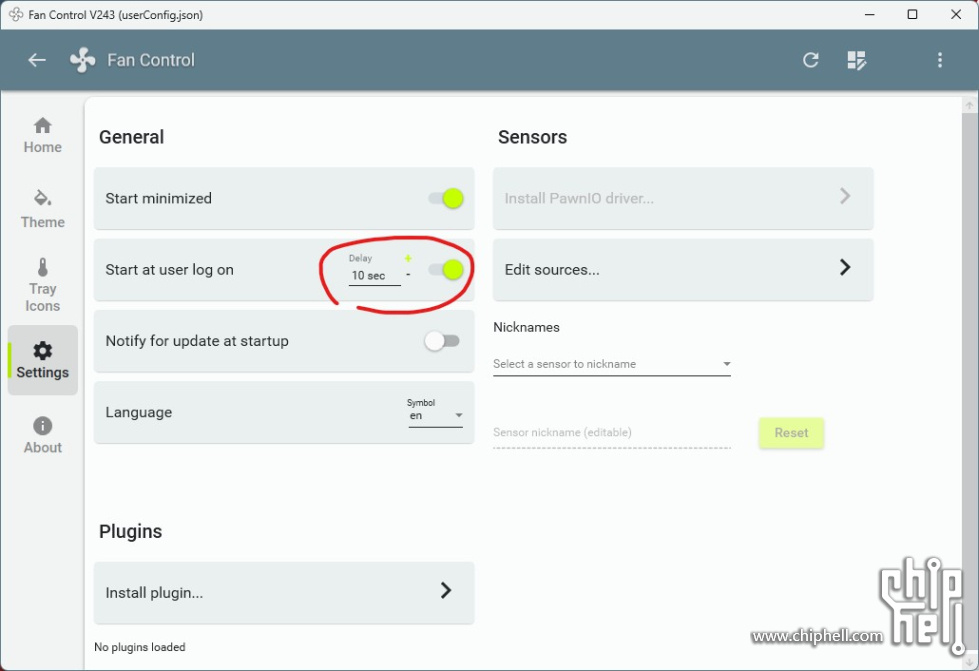The height and width of the screenshot is (671, 979).
Task: Toggle the Start minimized switch
Action: click(445, 198)
